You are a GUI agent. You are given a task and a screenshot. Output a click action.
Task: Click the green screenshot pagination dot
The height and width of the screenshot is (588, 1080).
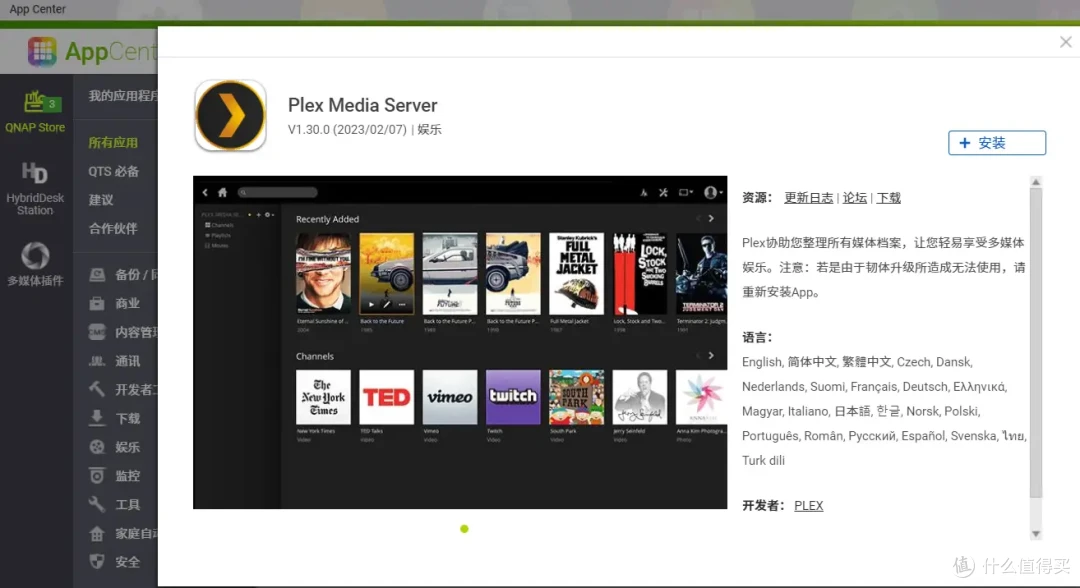point(464,529)
